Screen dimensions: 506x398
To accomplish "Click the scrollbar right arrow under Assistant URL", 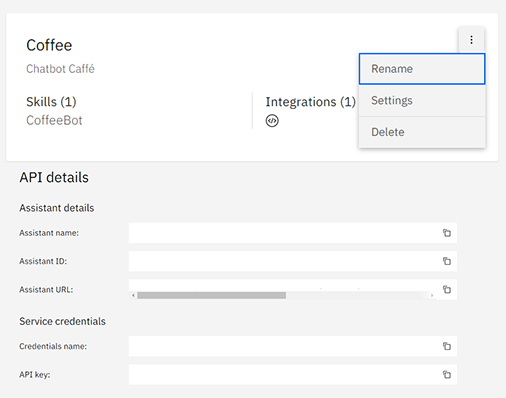I will (432, 295).
